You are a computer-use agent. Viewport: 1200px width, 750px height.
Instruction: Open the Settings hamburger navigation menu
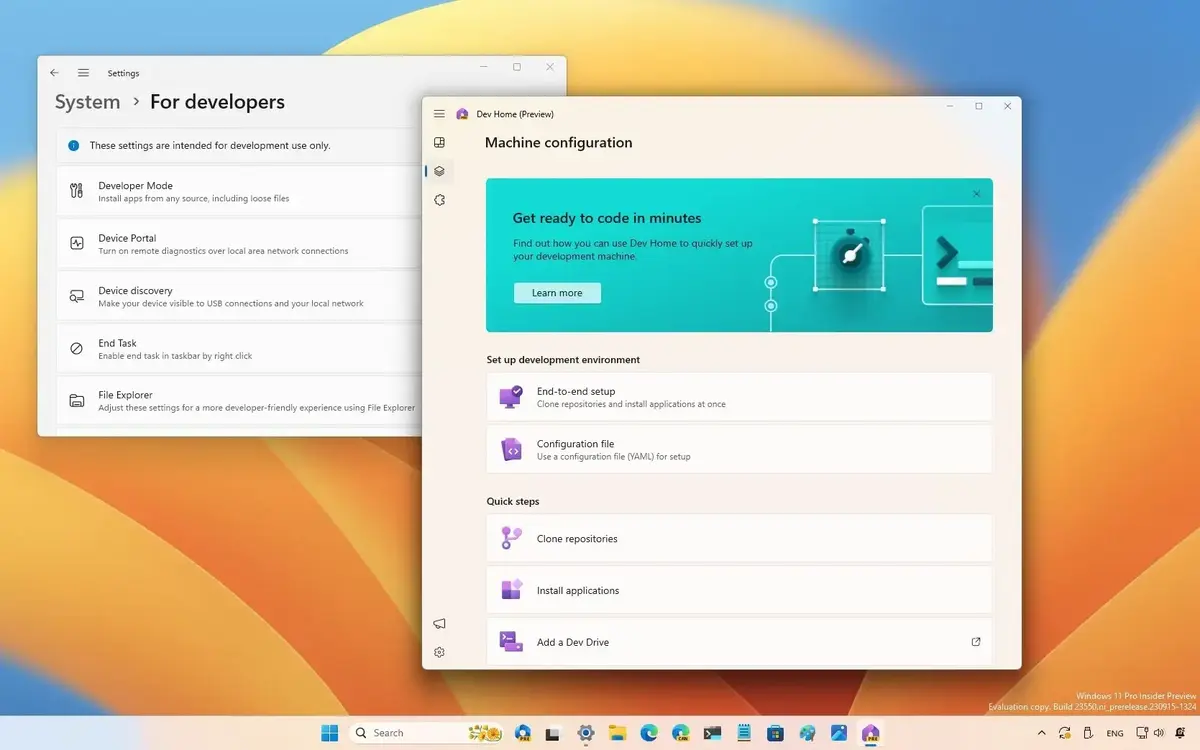click(84, 73)
